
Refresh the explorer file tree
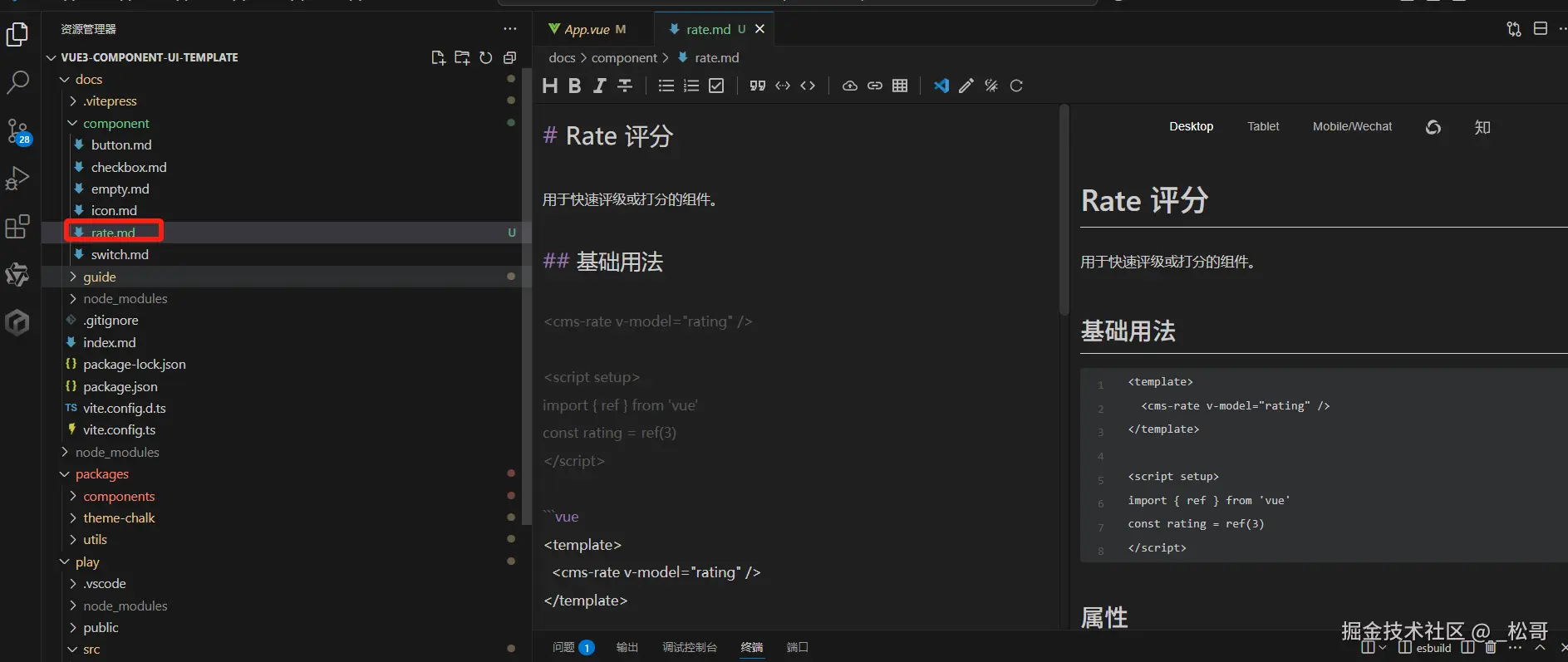[x=486, y=57]
